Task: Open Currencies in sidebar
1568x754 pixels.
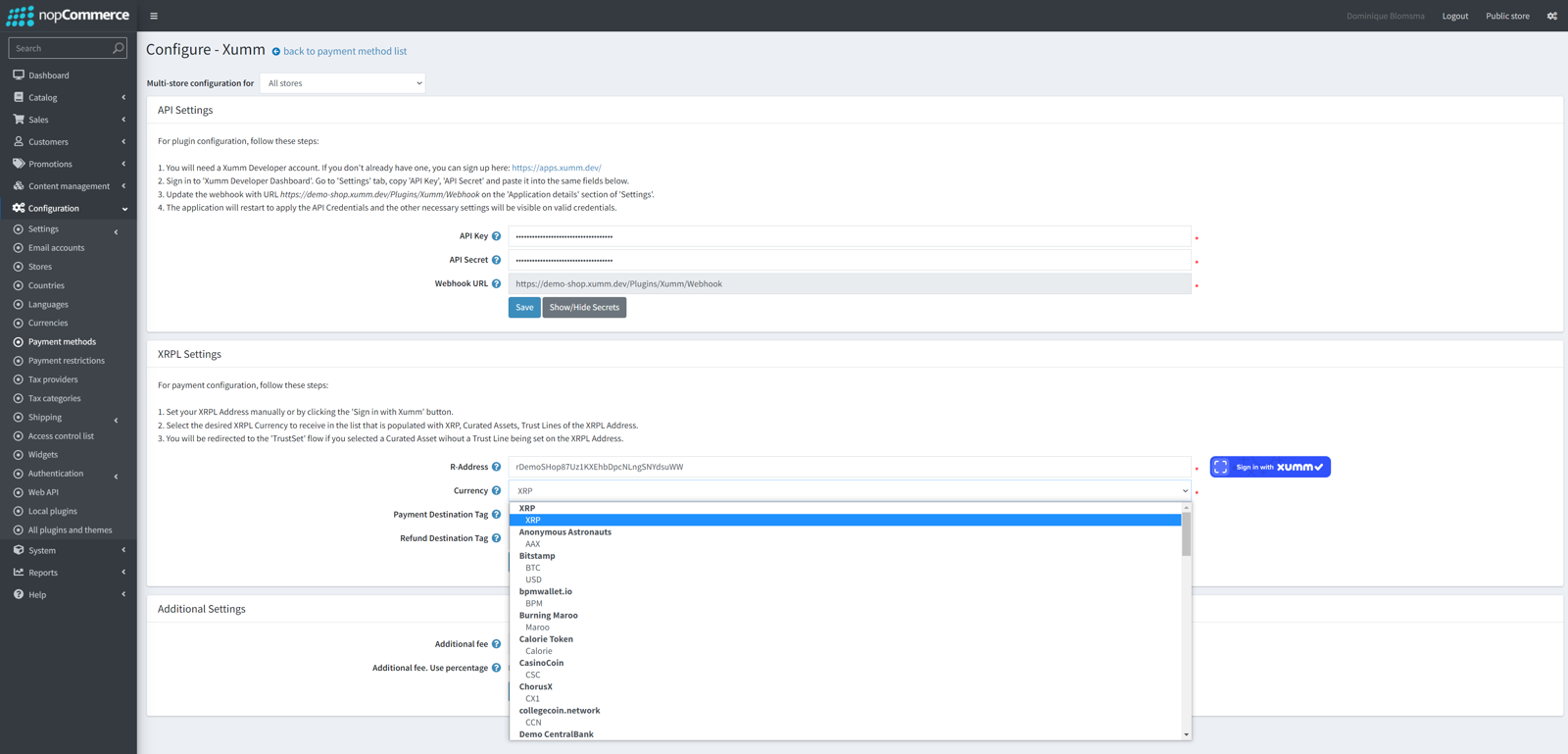Action: click(x=48, y=323)
